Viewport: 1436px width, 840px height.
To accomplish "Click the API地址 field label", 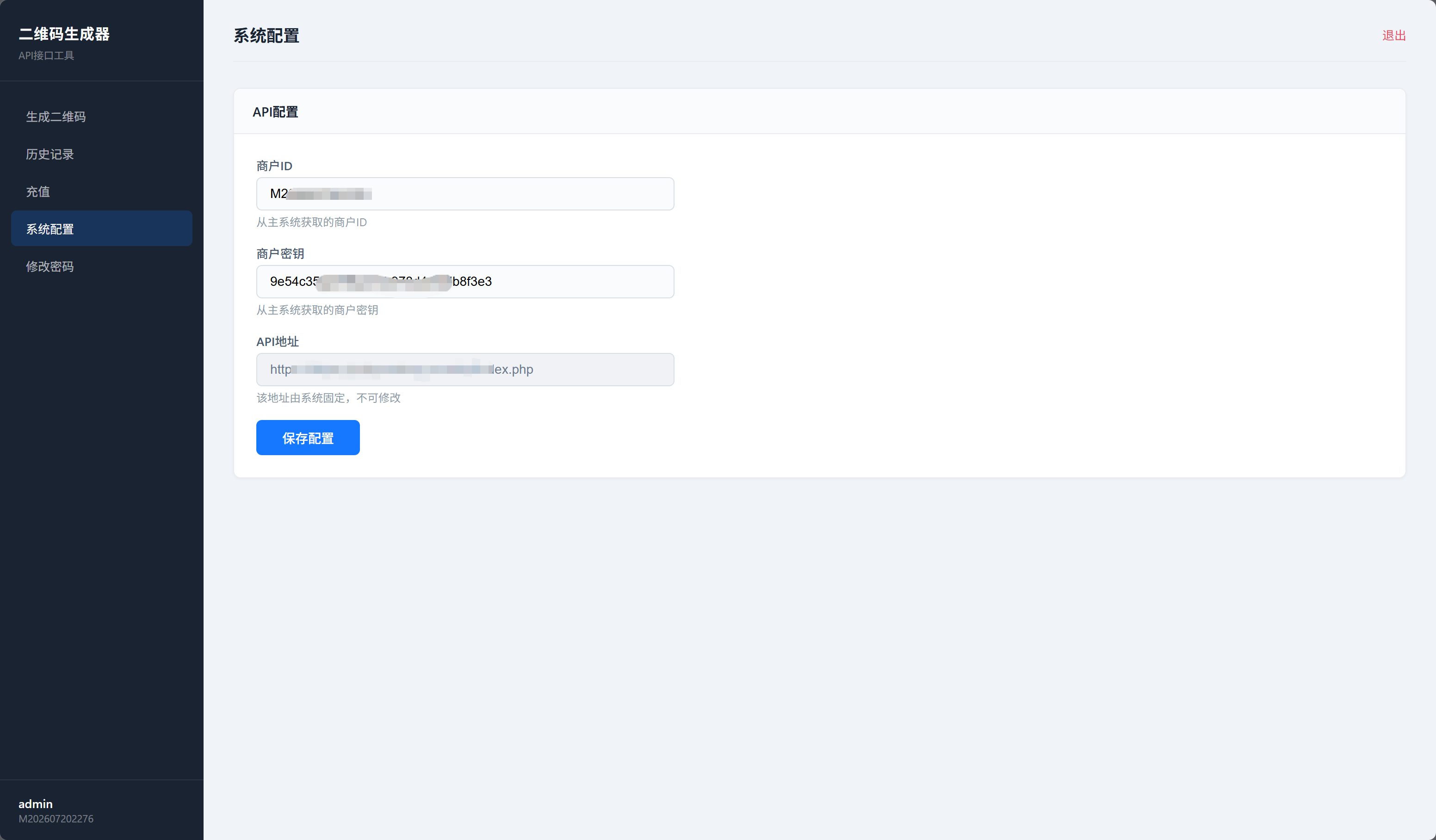I will pyautogui.click(x=278, y=341).
